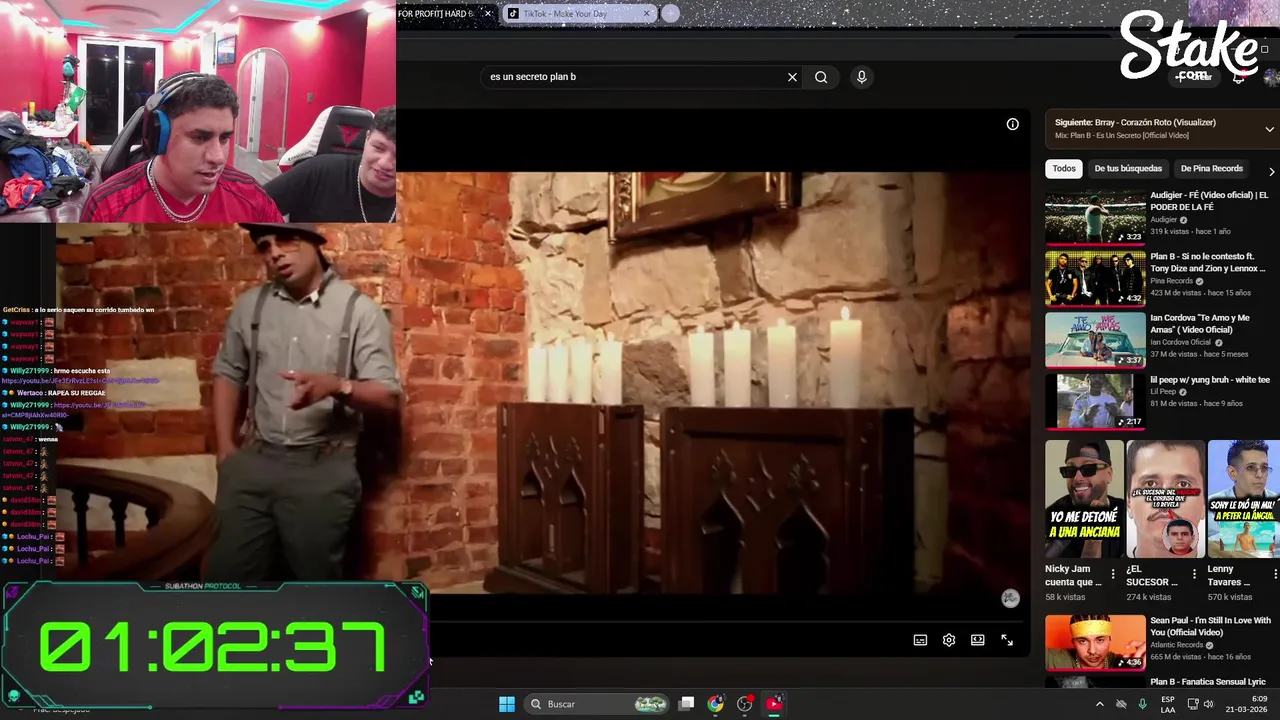Click the channel watermark on the video
The height and width of the screenshot is (720, 1280).
(1010, 598)
